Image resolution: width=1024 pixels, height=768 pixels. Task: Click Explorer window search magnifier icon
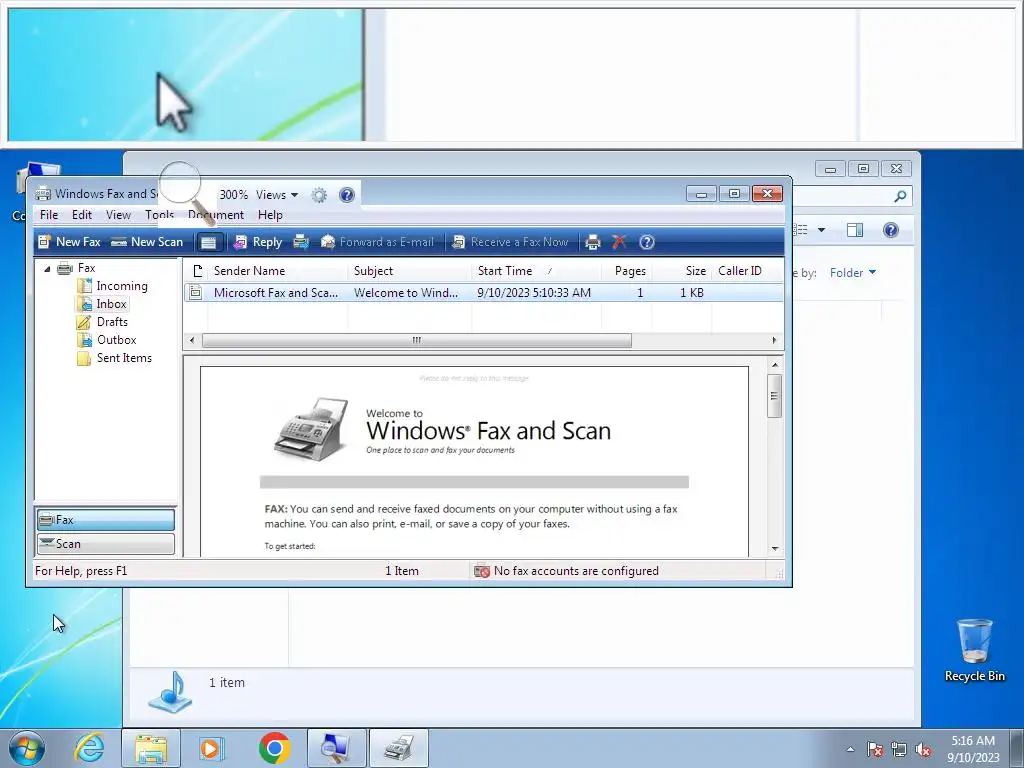click(x=900, y=196)
